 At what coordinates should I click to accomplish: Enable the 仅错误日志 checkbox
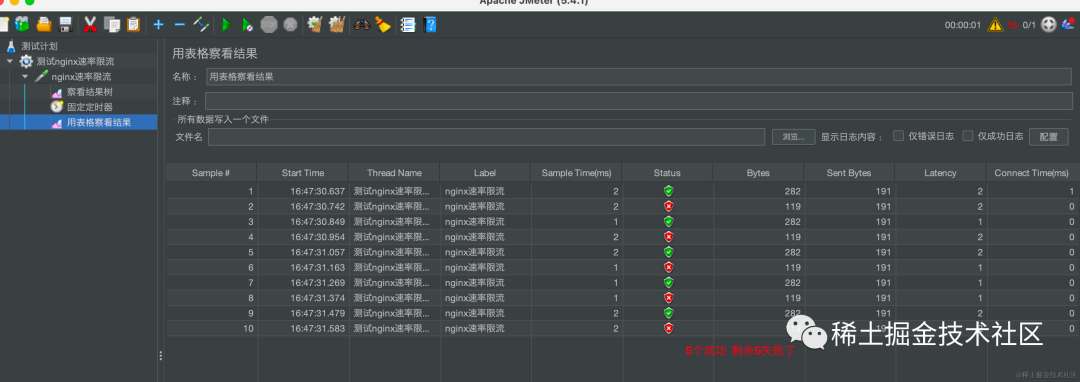pos(898,136)
